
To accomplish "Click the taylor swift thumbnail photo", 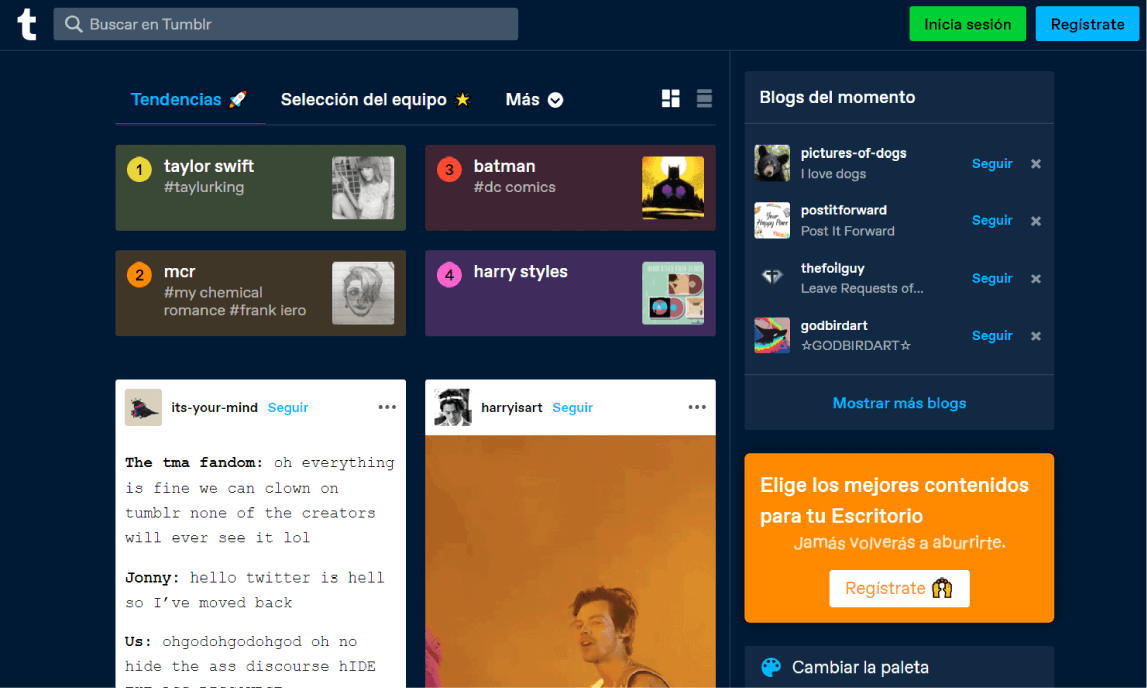I will tap(363, 188).
